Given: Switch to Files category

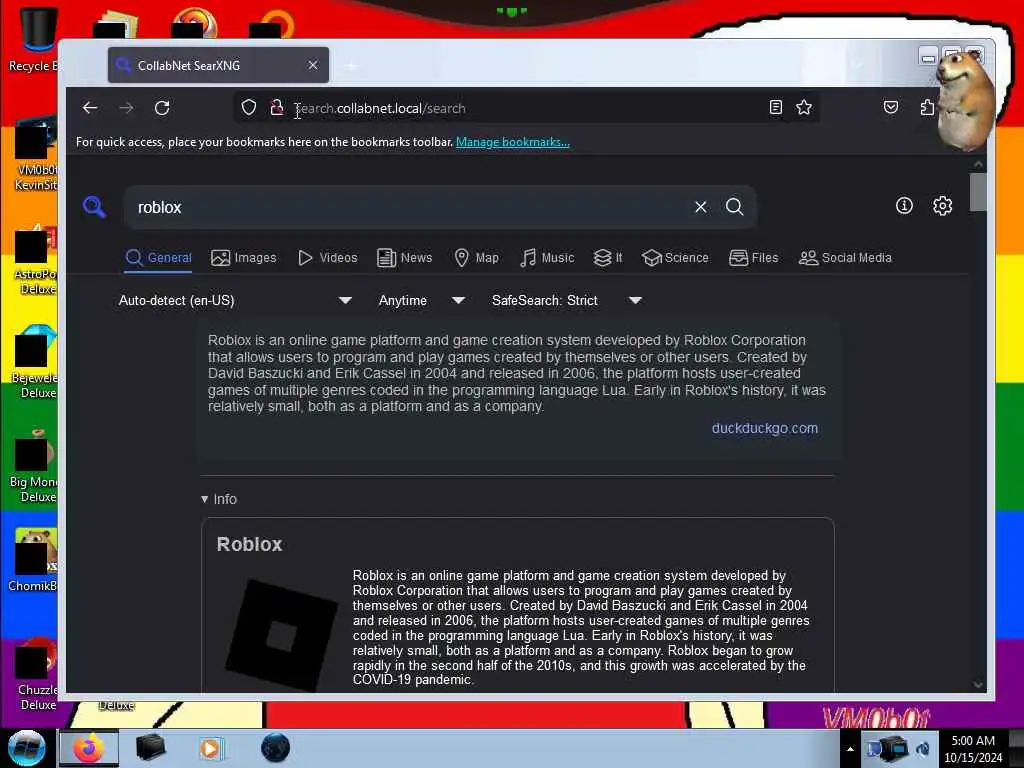Looking at the screenshot, I should pyautogui.click(x=754, y=257).
